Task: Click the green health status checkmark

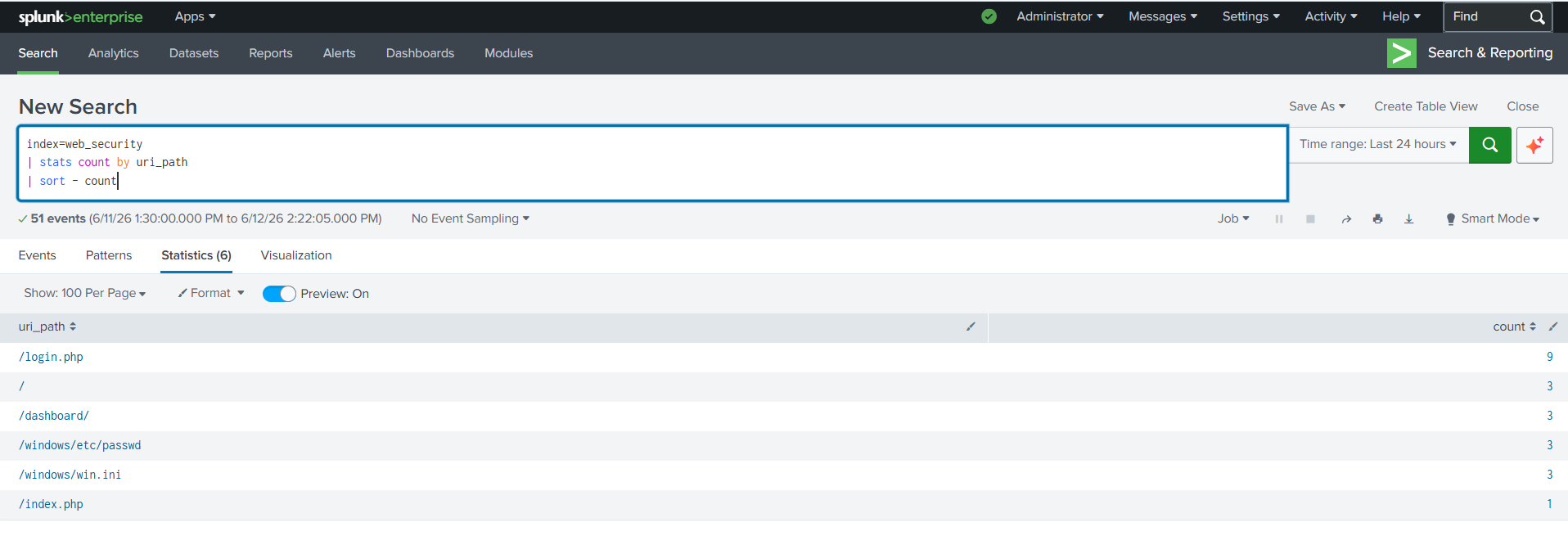Action: pos(989,16)
